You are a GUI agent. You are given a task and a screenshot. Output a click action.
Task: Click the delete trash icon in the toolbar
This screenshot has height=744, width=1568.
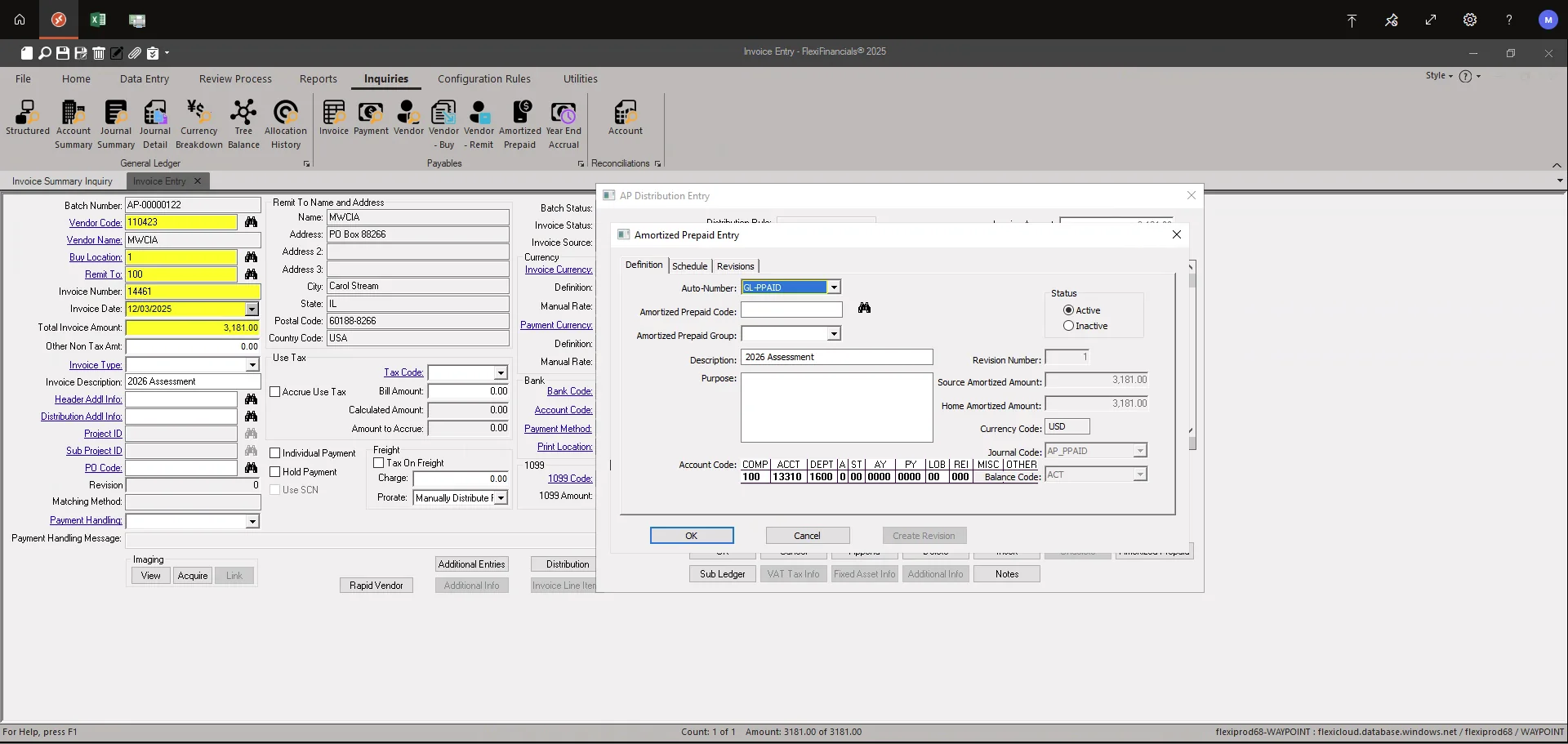pos(99,53)
